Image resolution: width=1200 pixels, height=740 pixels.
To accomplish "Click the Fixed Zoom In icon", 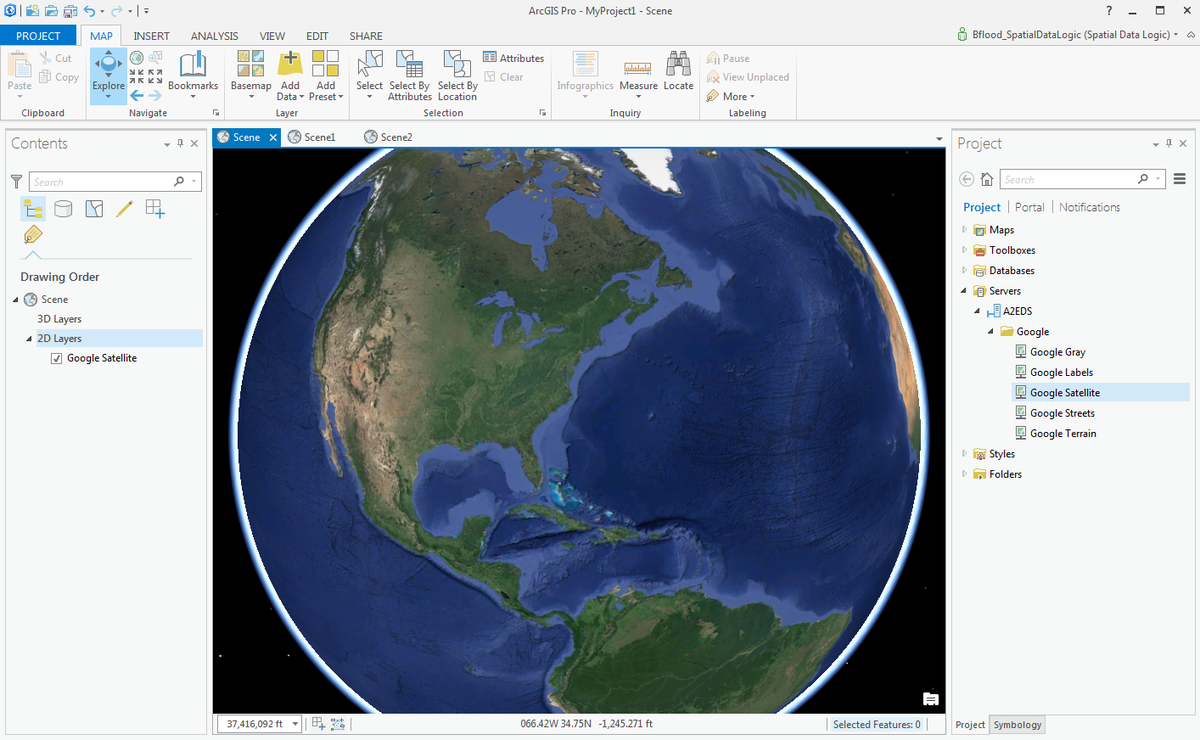I will tap(137, 77).
